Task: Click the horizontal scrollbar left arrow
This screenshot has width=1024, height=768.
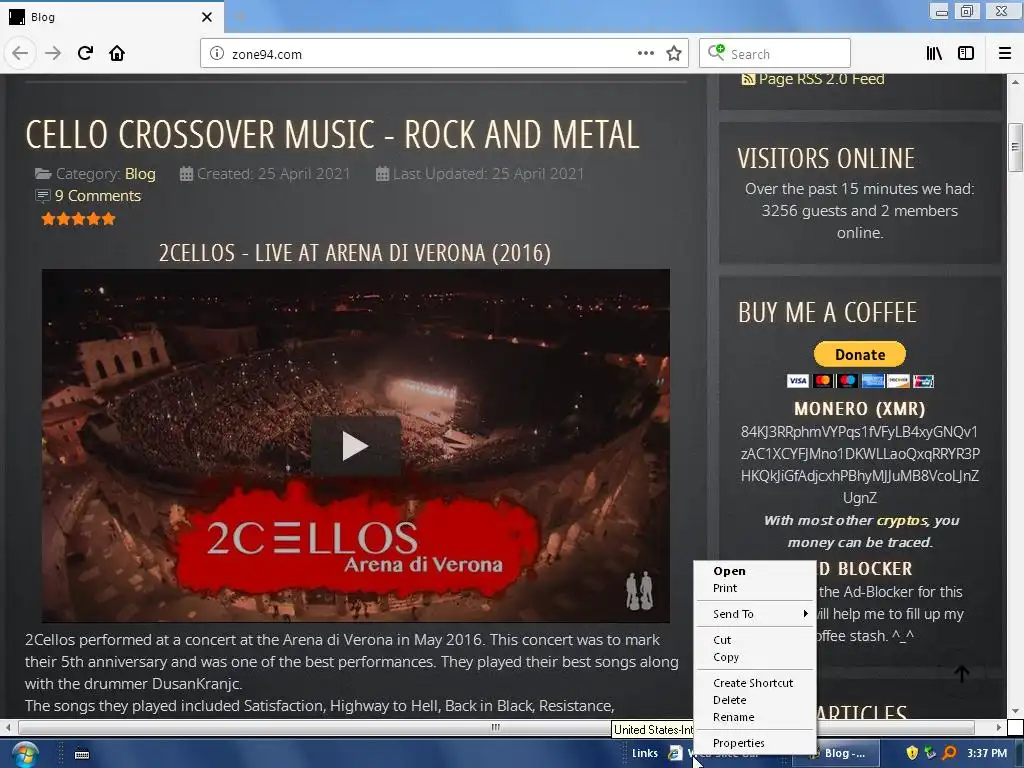Action: pyautogui.click(x=8, y=727)
